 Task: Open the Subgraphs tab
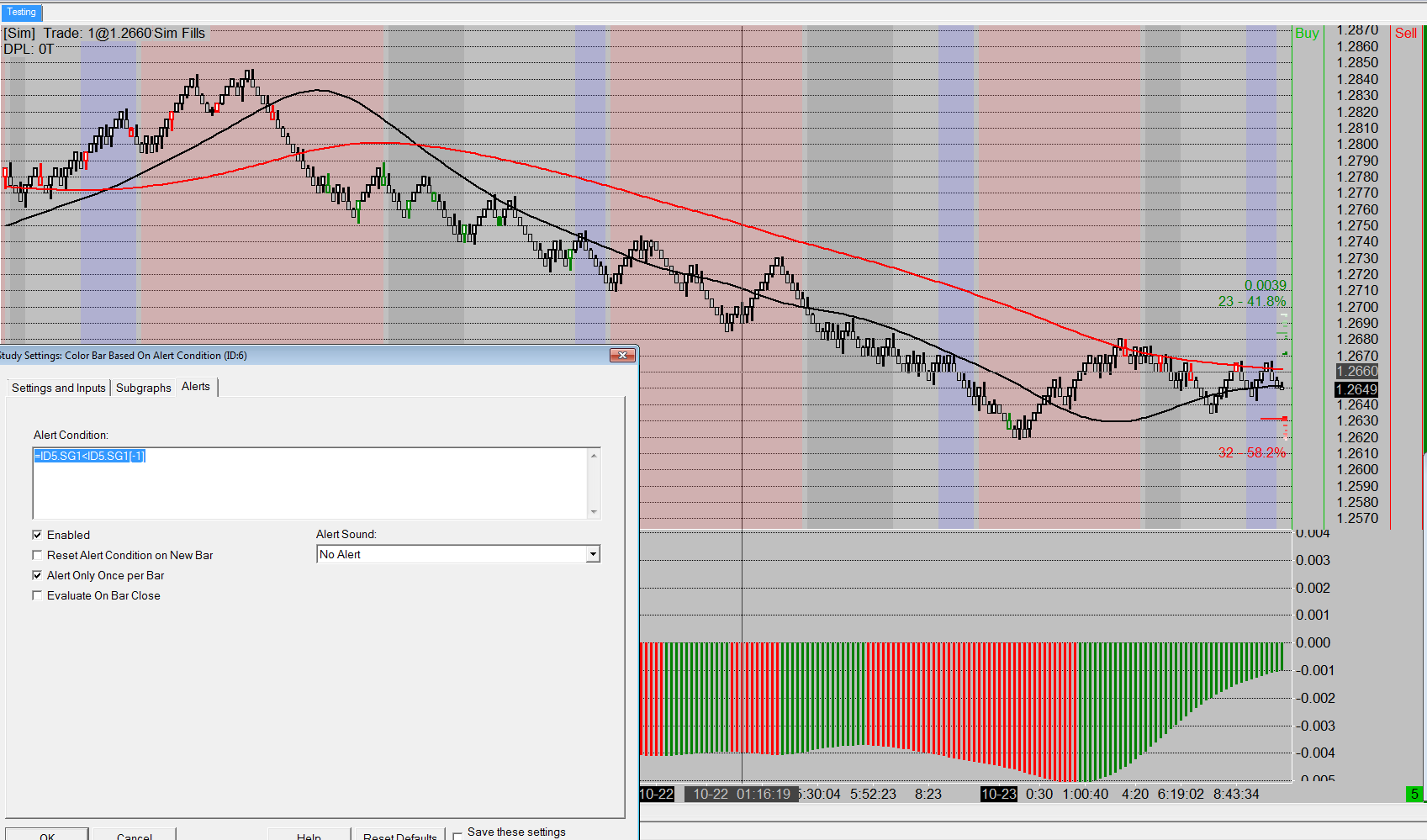point(144,388)
